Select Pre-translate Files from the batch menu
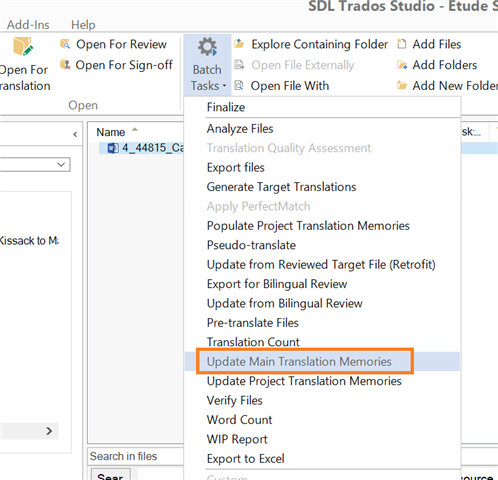Screen dimensions: 498x480 [x=253, y=323]
